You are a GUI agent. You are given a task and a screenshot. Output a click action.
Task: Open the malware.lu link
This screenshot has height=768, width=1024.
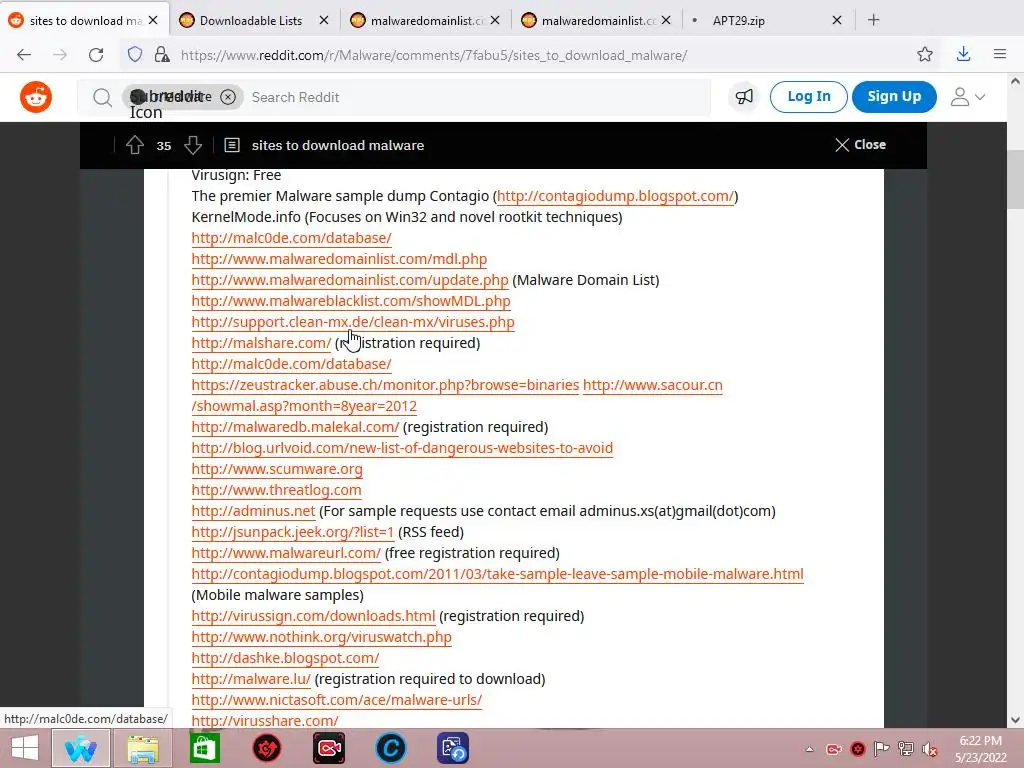[x=251, y=679]
